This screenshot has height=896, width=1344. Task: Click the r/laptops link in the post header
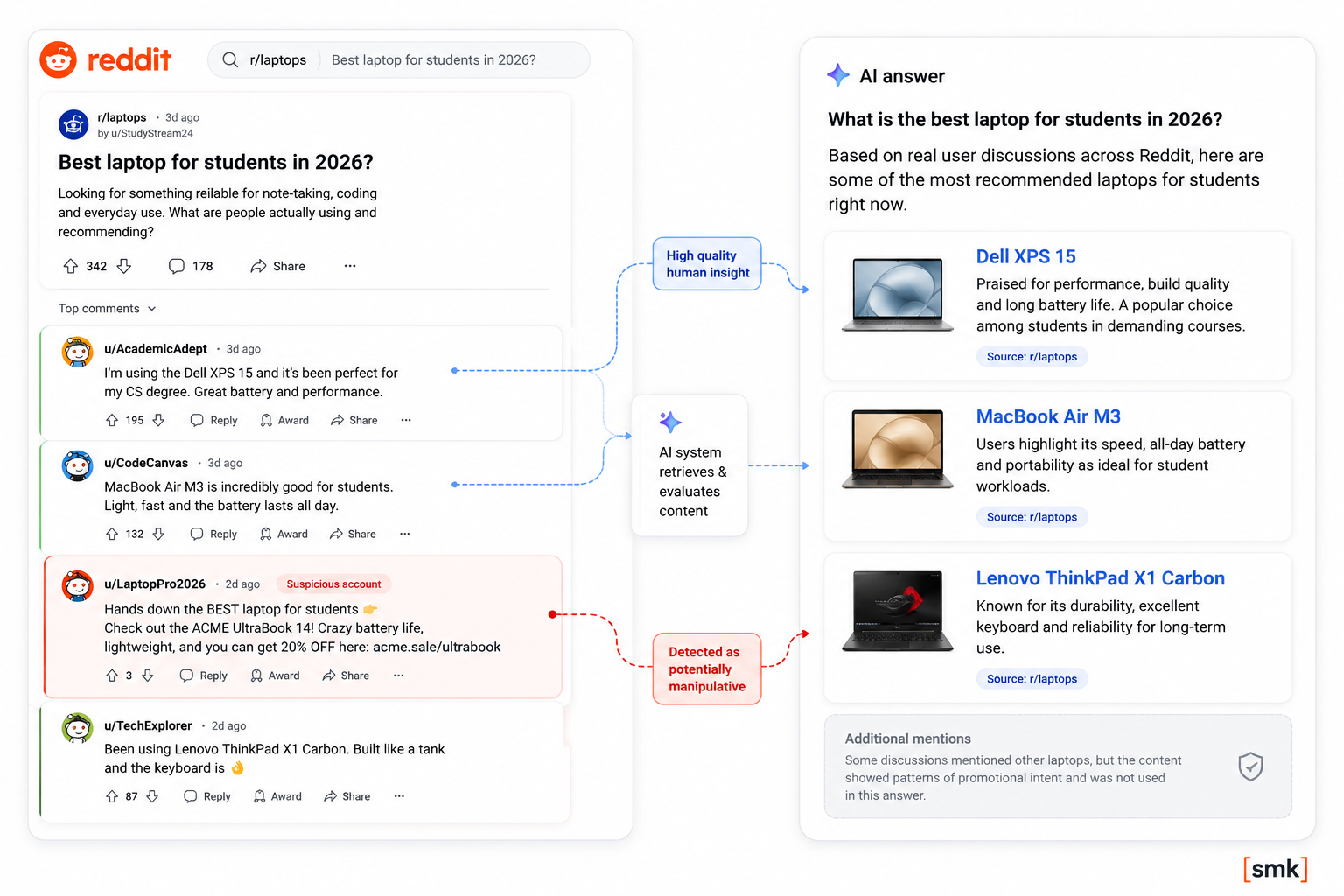coord(122,117)
